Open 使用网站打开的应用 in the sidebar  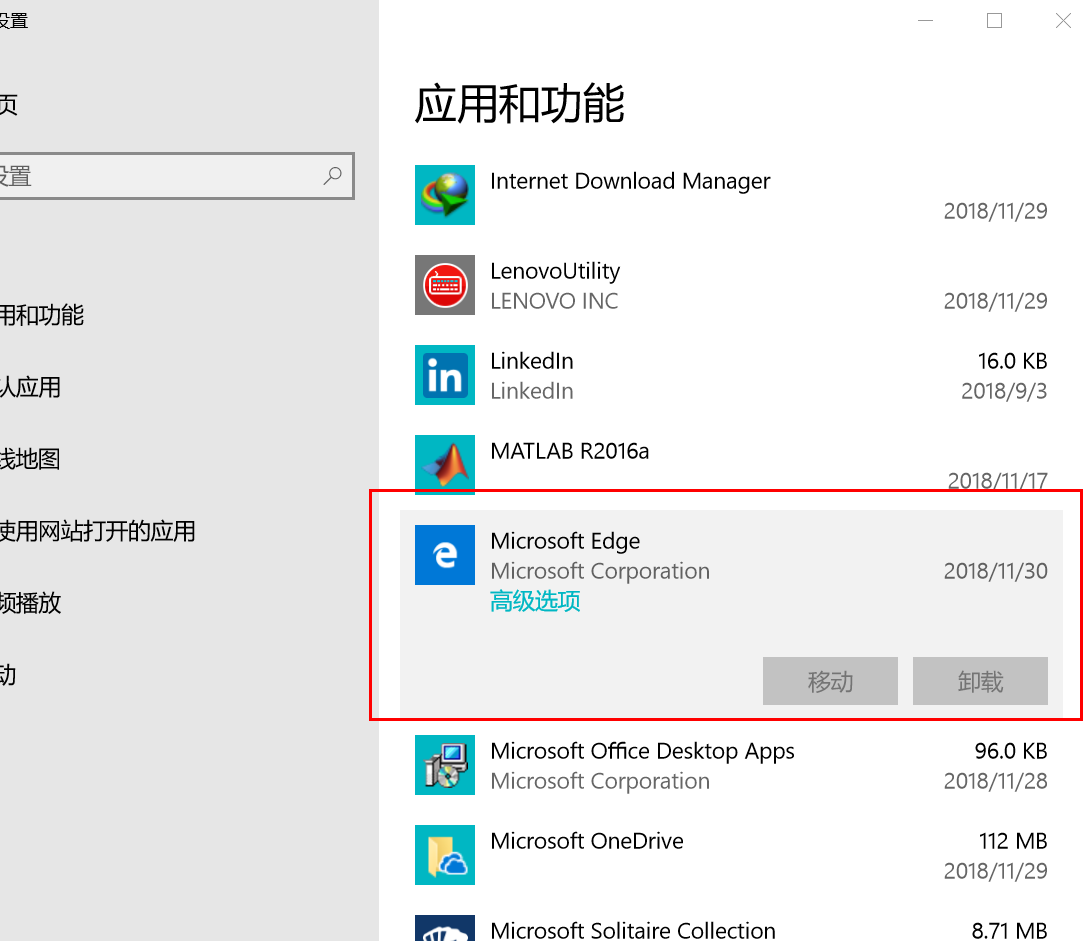(x=98, y=531)
